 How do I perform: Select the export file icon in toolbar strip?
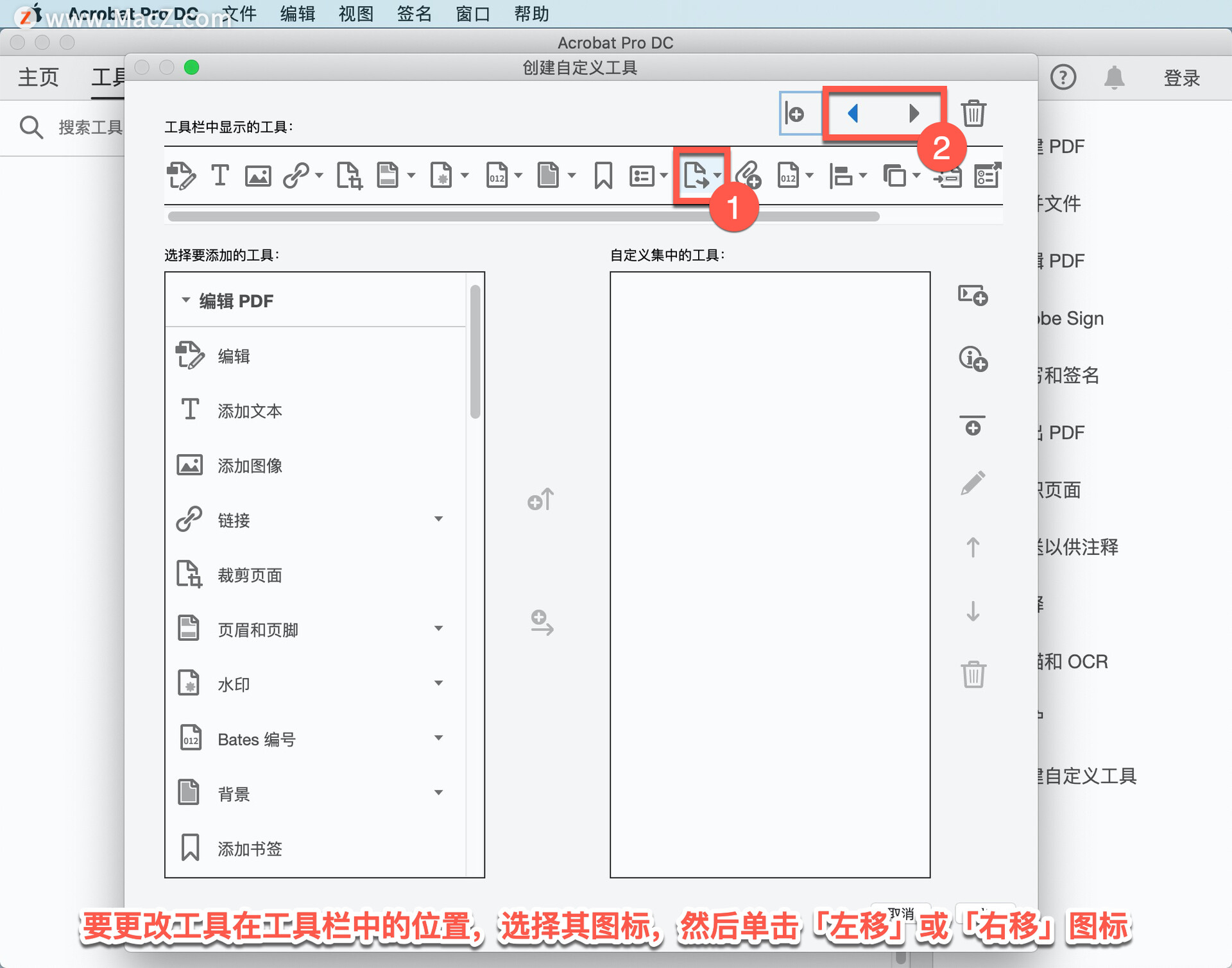[x=696, y=175]
